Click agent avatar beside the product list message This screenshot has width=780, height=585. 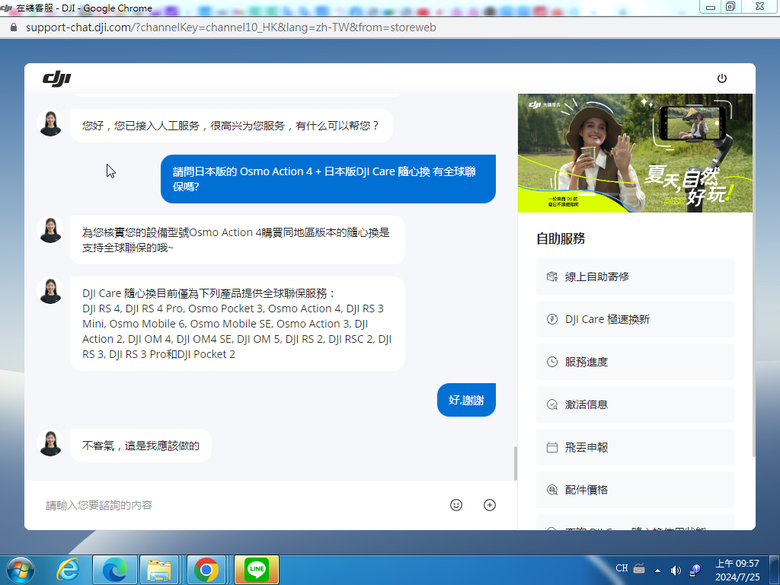[50, 291]
